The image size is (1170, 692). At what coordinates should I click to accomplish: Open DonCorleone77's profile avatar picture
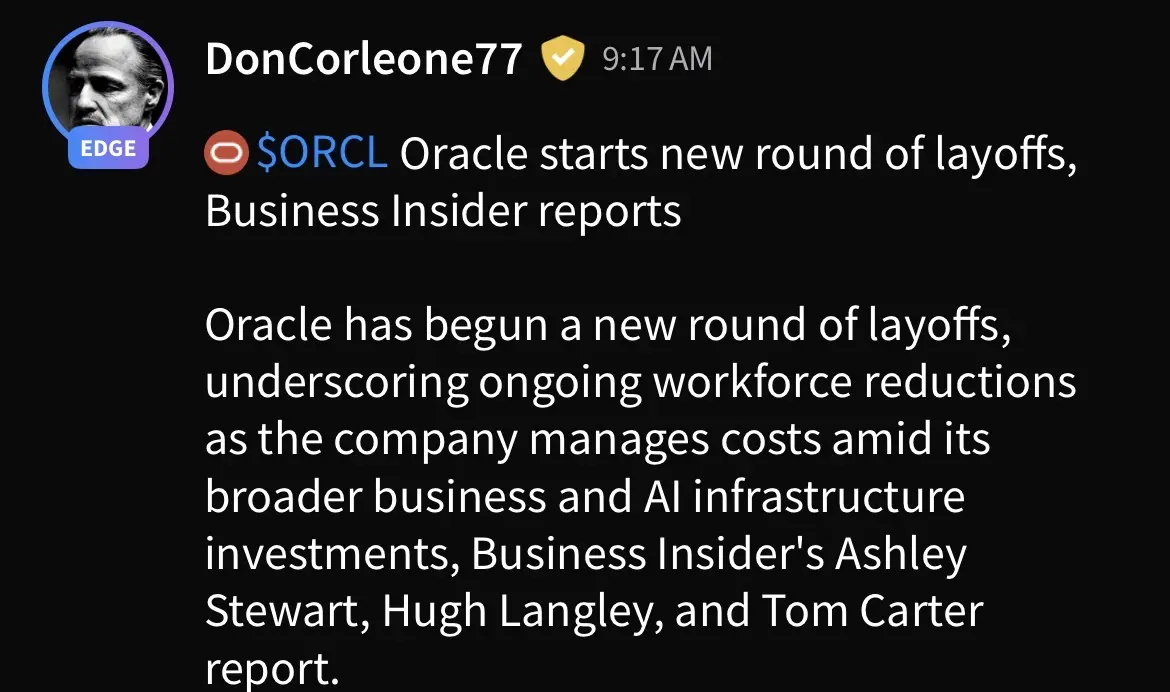point(108,84)
